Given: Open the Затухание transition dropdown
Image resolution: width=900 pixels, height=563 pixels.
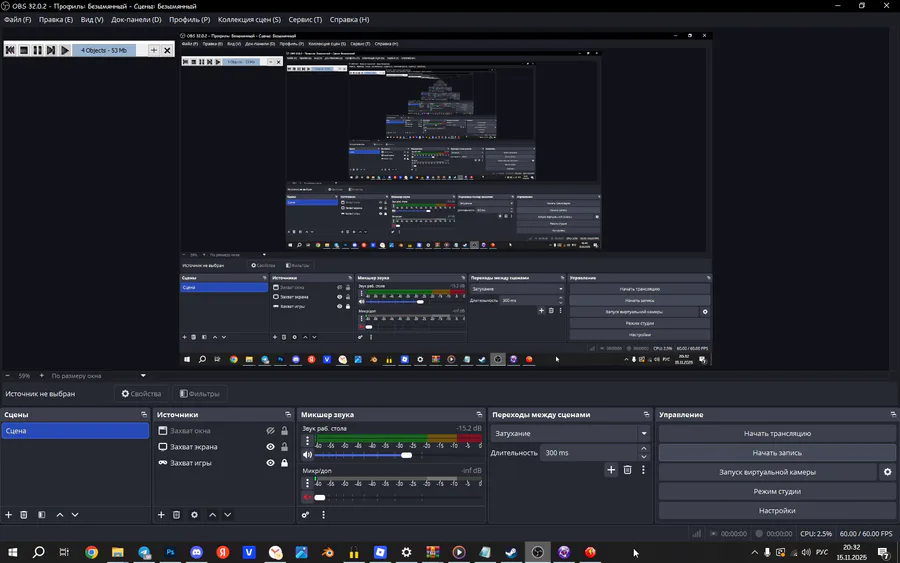Looking at the screenshot, I should pyautogui.click(x=570, y=433).
